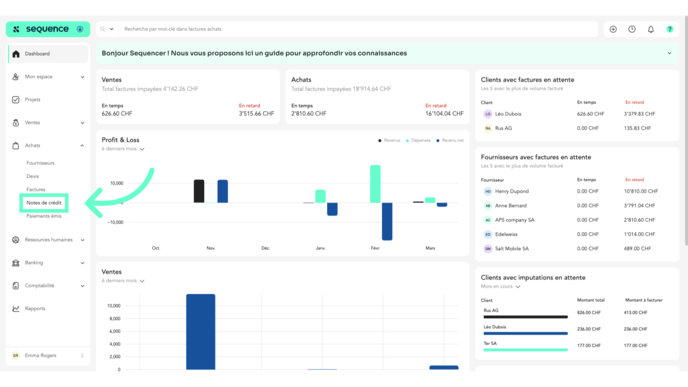
Task: Click the Ressources humaines icon
Action: (x=16, y=240)
